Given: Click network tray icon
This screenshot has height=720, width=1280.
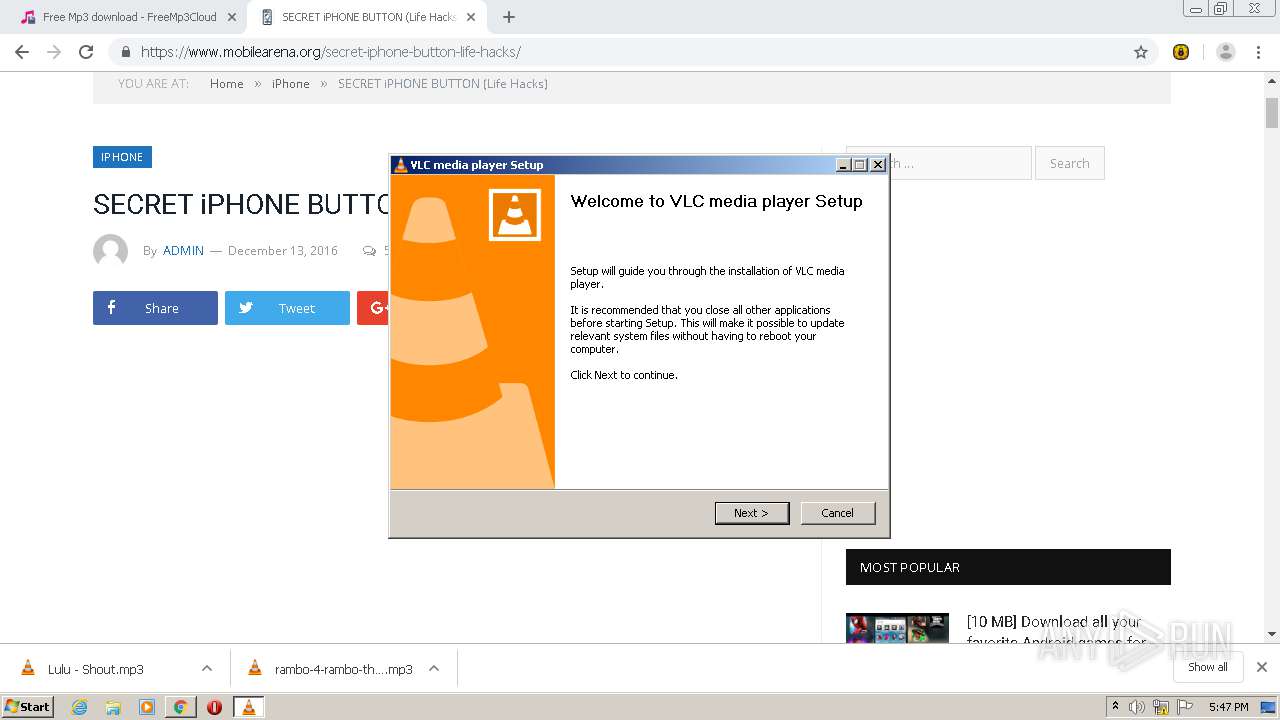Looking at the screenshot, I should 1162,707.
